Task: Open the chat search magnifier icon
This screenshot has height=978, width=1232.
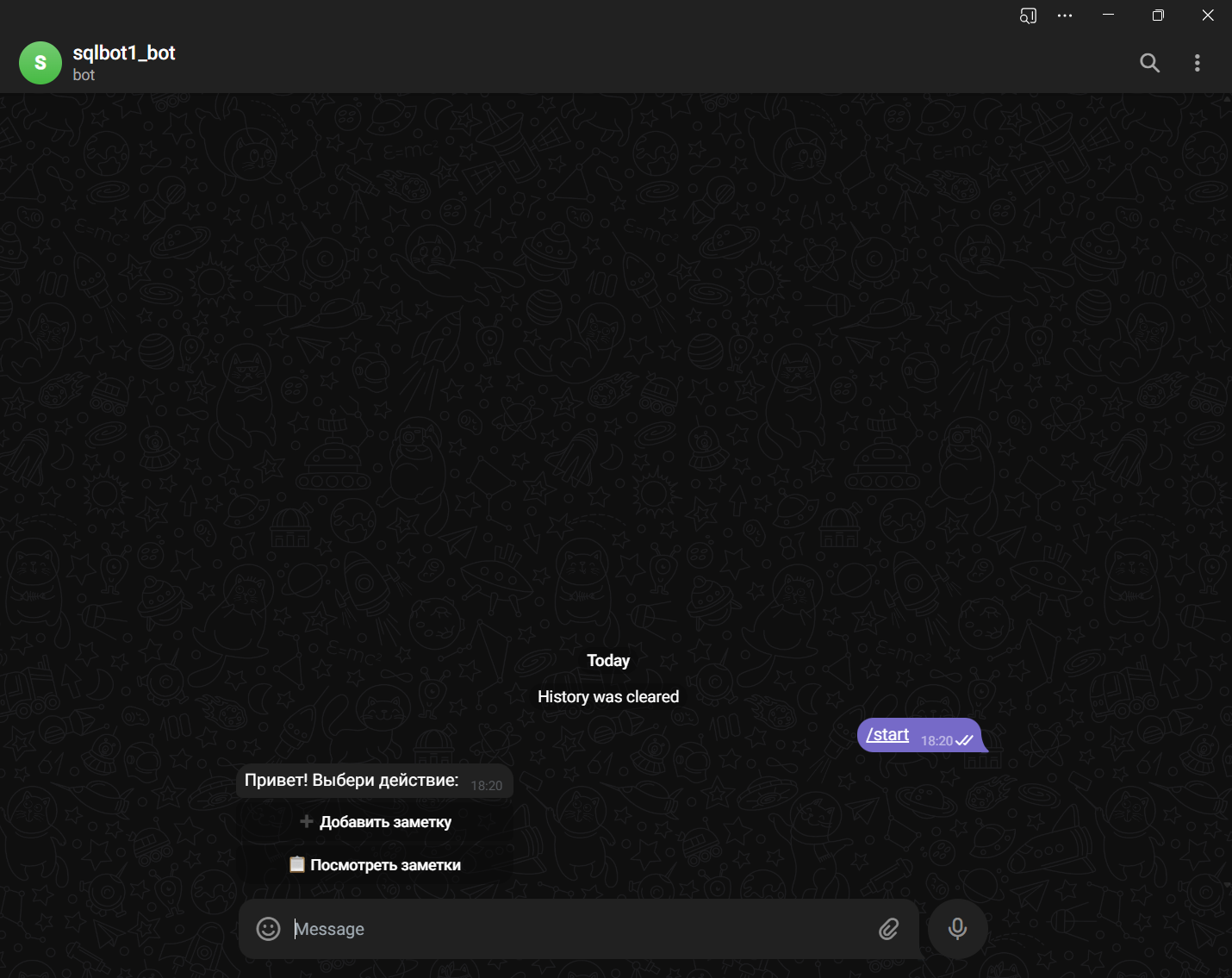Action: coord(1149,63)
